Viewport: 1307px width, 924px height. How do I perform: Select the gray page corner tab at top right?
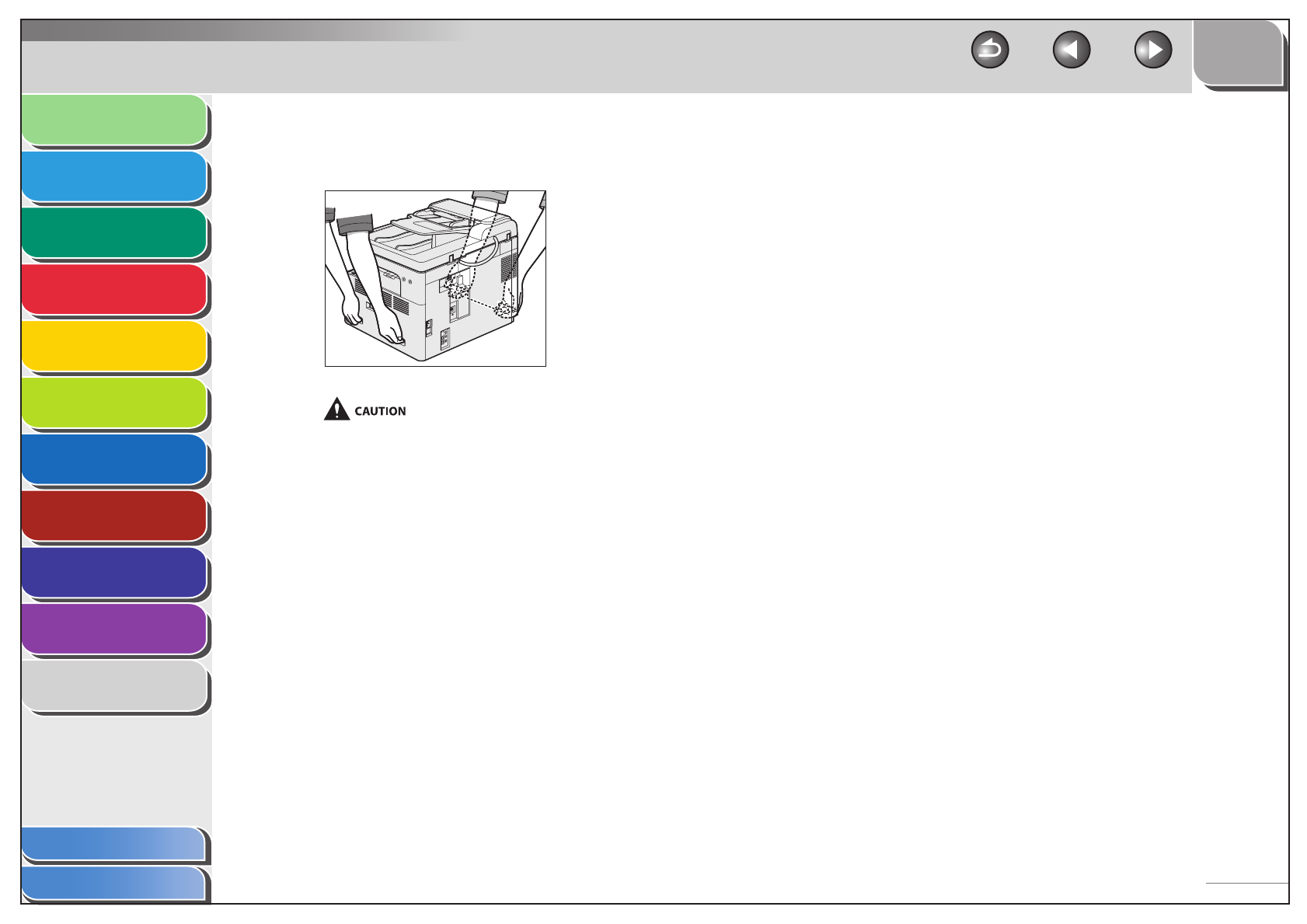pos(1239,53)
